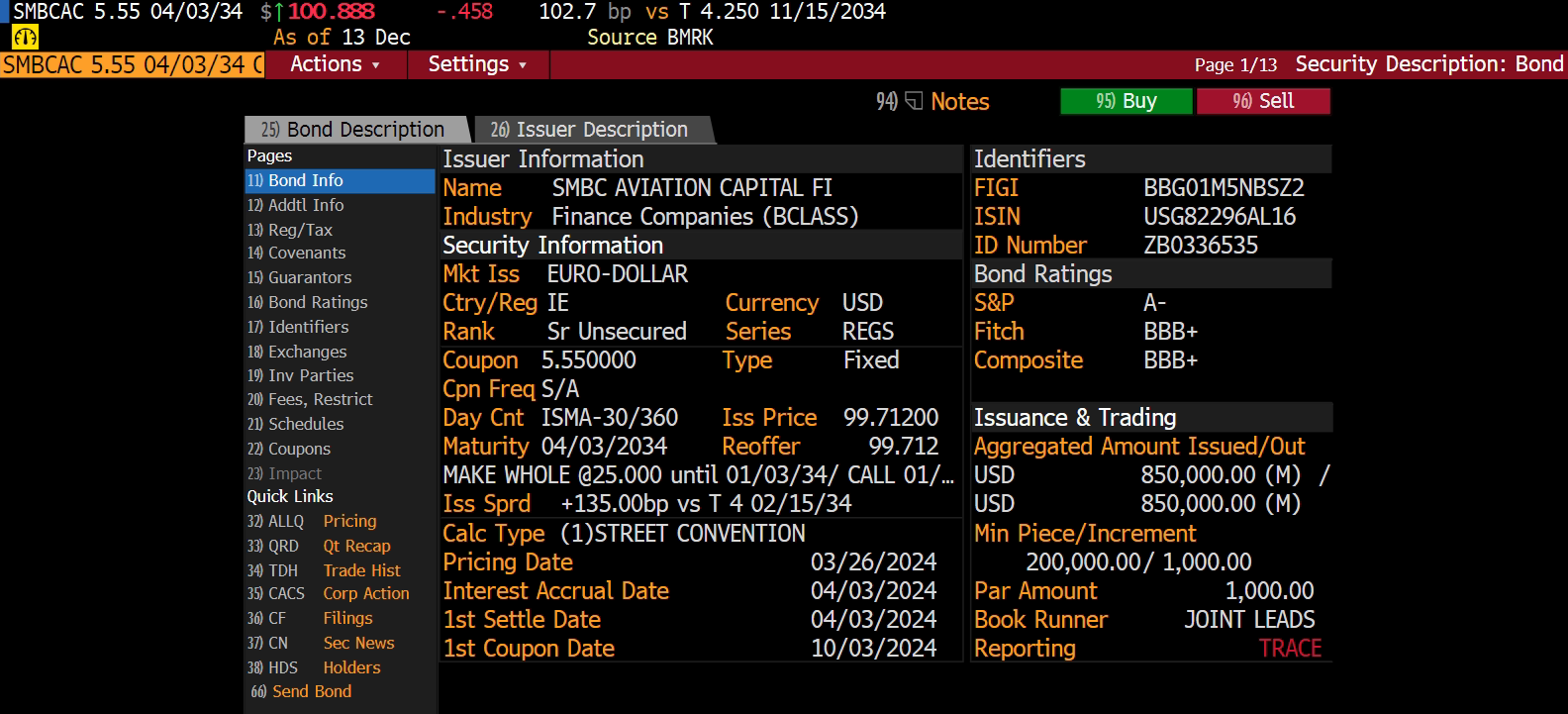Click the TRACE reporting value
Viewport: 1568px width, 714px height.
coord(1290,649)
